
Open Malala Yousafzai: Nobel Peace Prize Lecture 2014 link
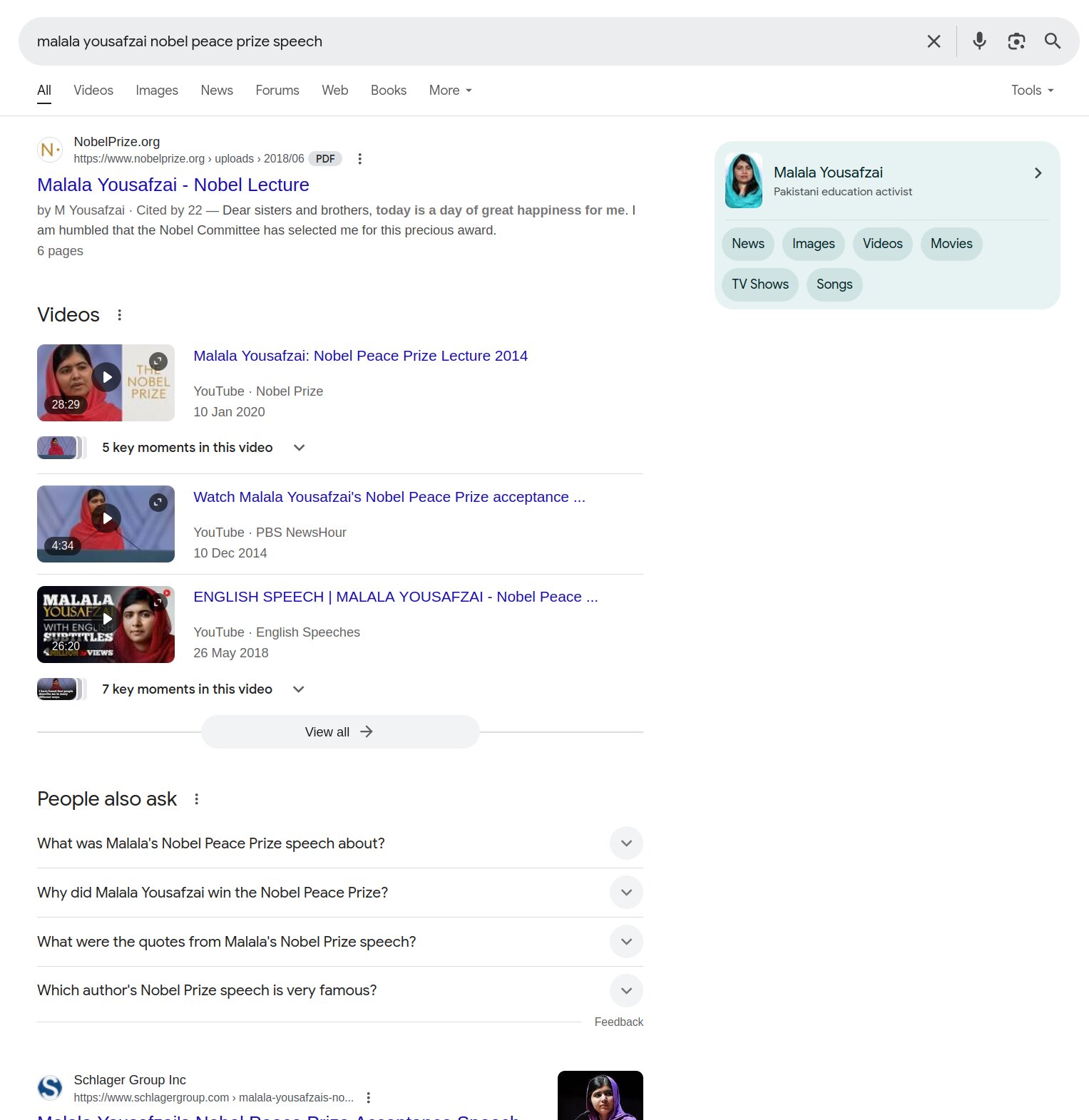coord(360,356)
